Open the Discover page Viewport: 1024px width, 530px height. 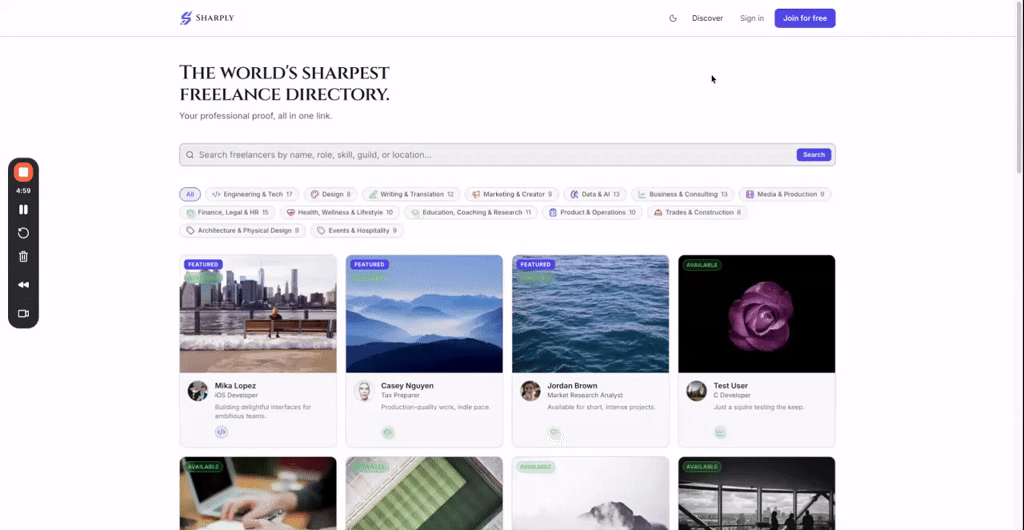click(707, 18)
